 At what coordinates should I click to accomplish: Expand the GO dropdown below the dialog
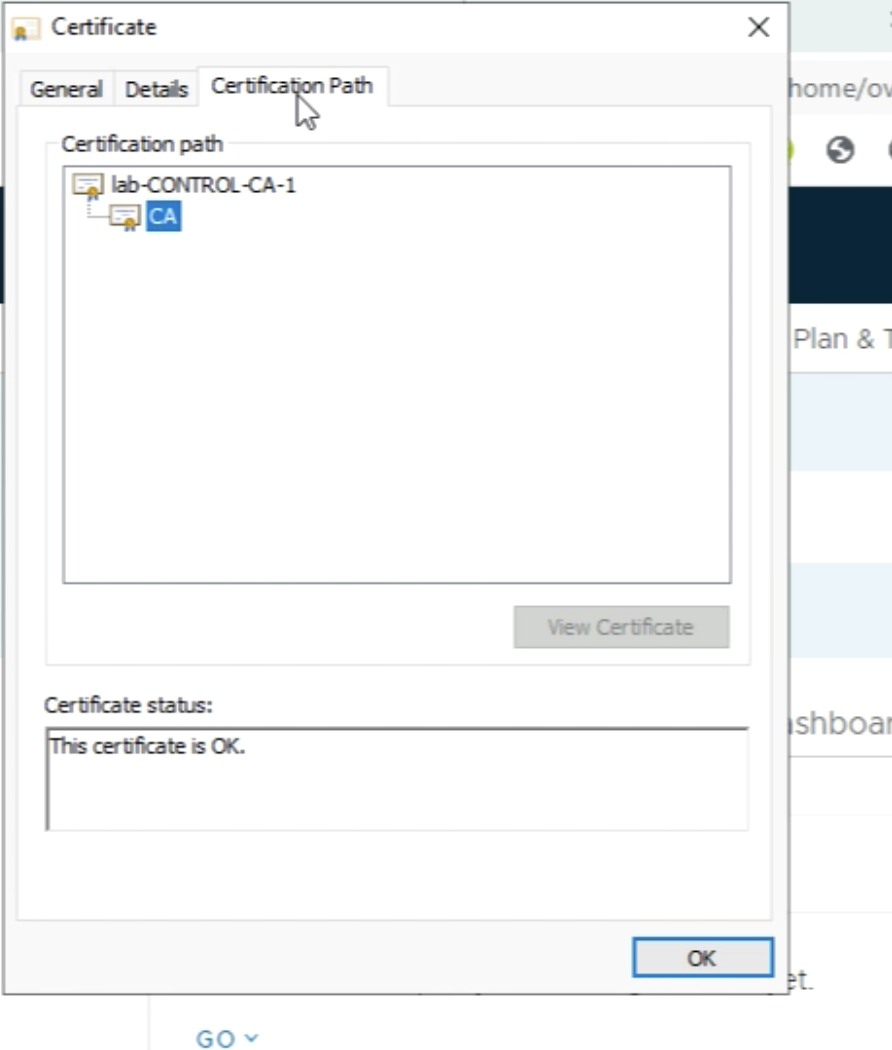click(x=227, y=1038)
